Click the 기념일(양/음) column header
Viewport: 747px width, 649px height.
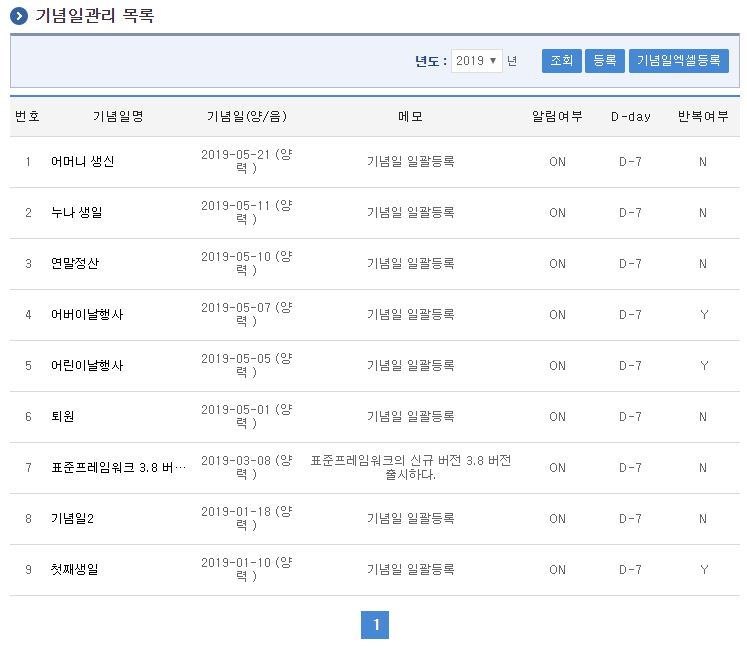tap(246, 117)
